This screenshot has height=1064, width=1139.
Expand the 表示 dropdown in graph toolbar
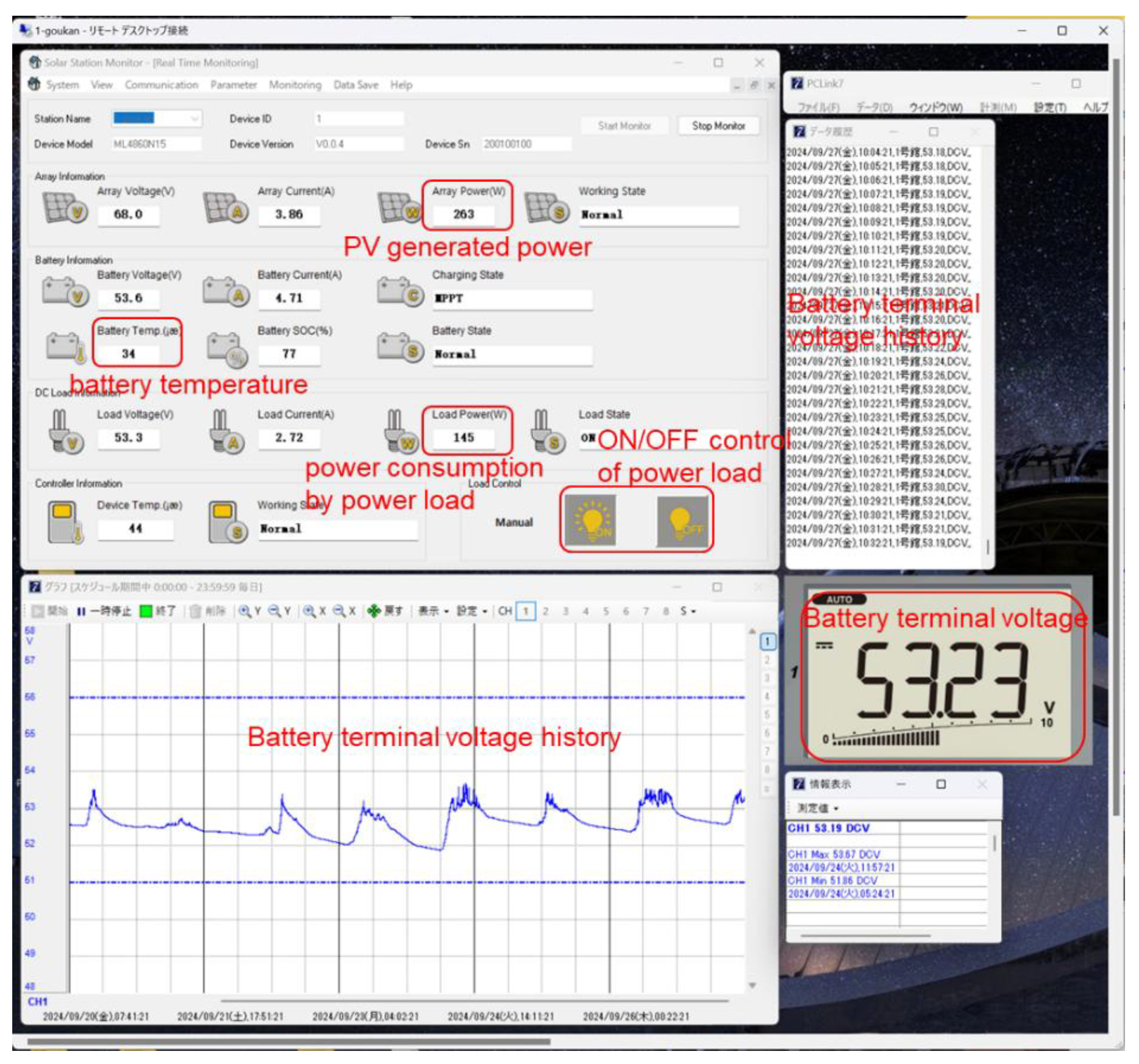(433, 611)
